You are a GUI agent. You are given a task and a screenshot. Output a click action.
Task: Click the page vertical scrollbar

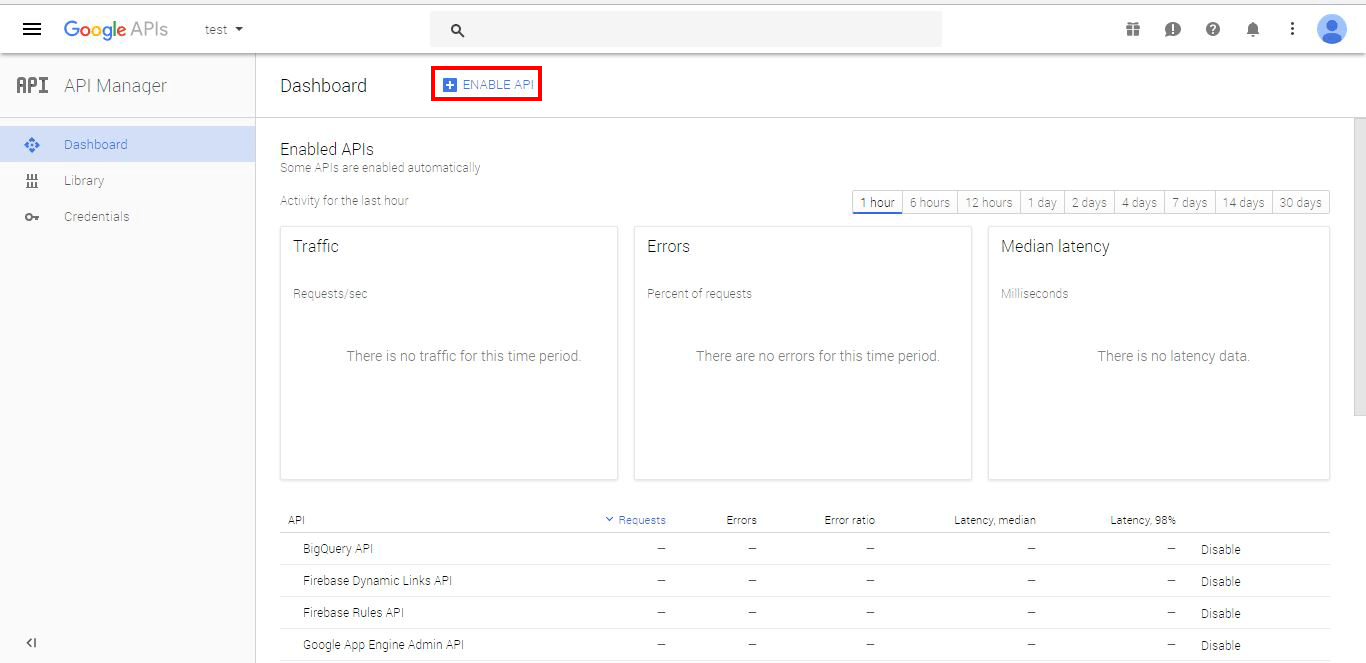(1359, 268)
